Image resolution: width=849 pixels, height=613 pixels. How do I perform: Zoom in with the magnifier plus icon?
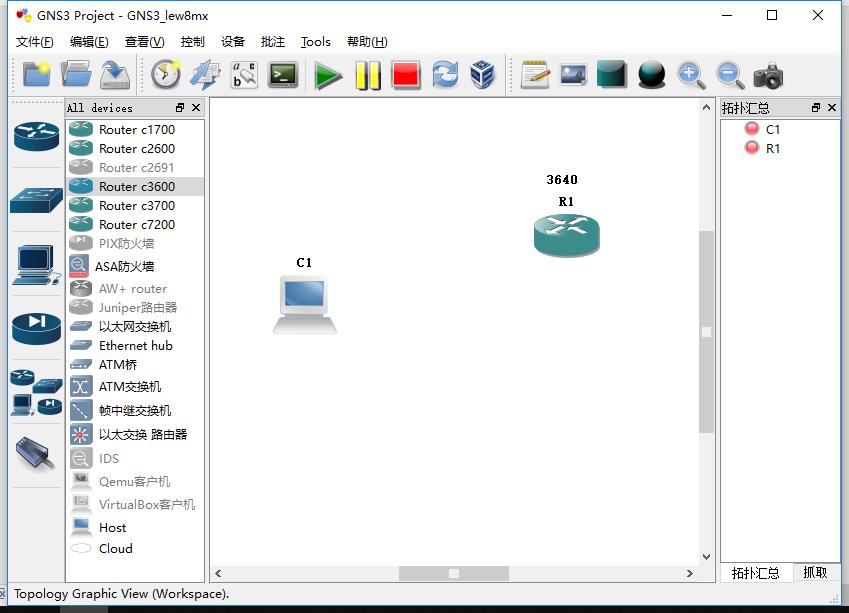(x=691, y=75)
